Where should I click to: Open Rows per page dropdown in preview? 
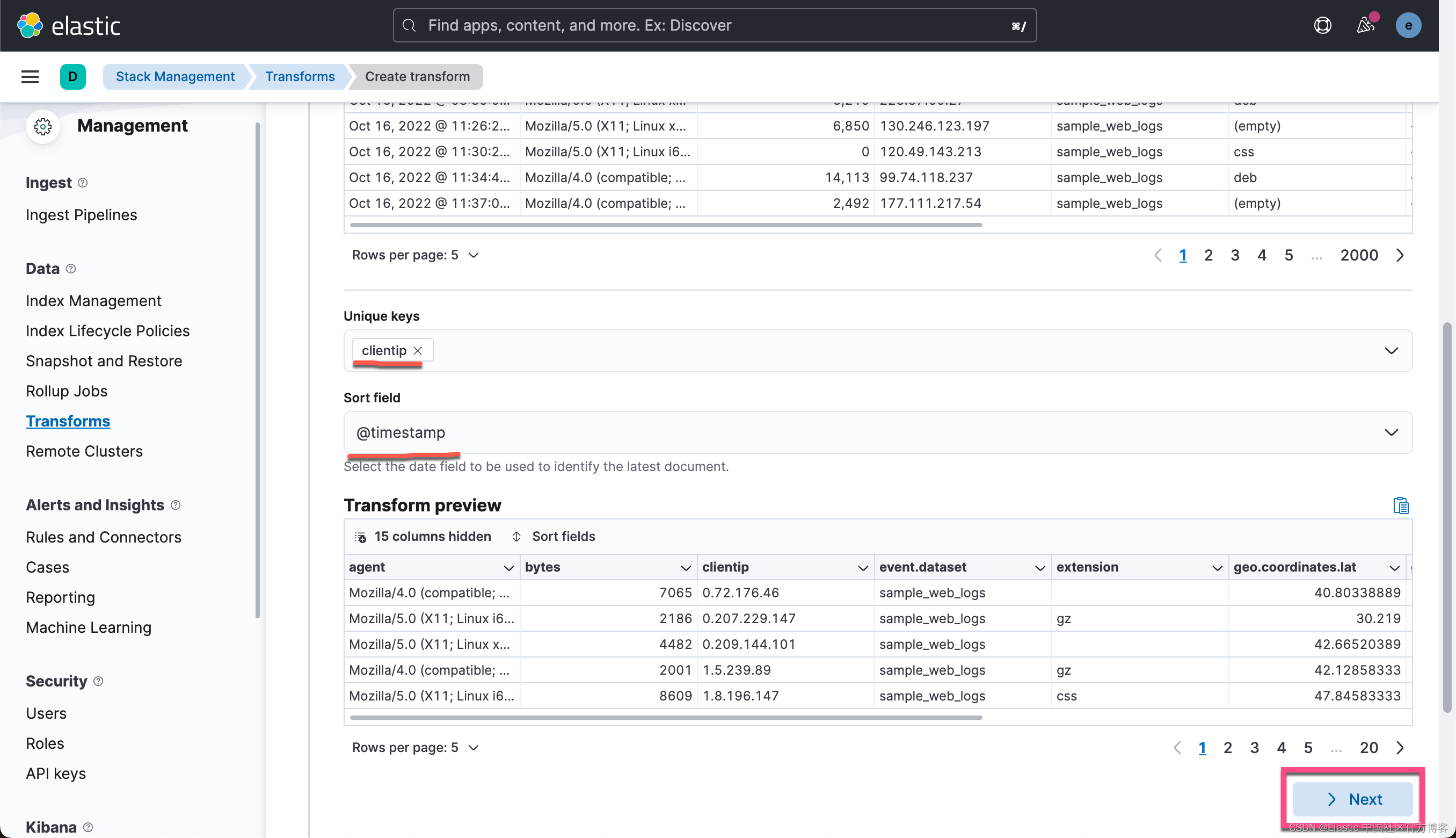(415, 747)
